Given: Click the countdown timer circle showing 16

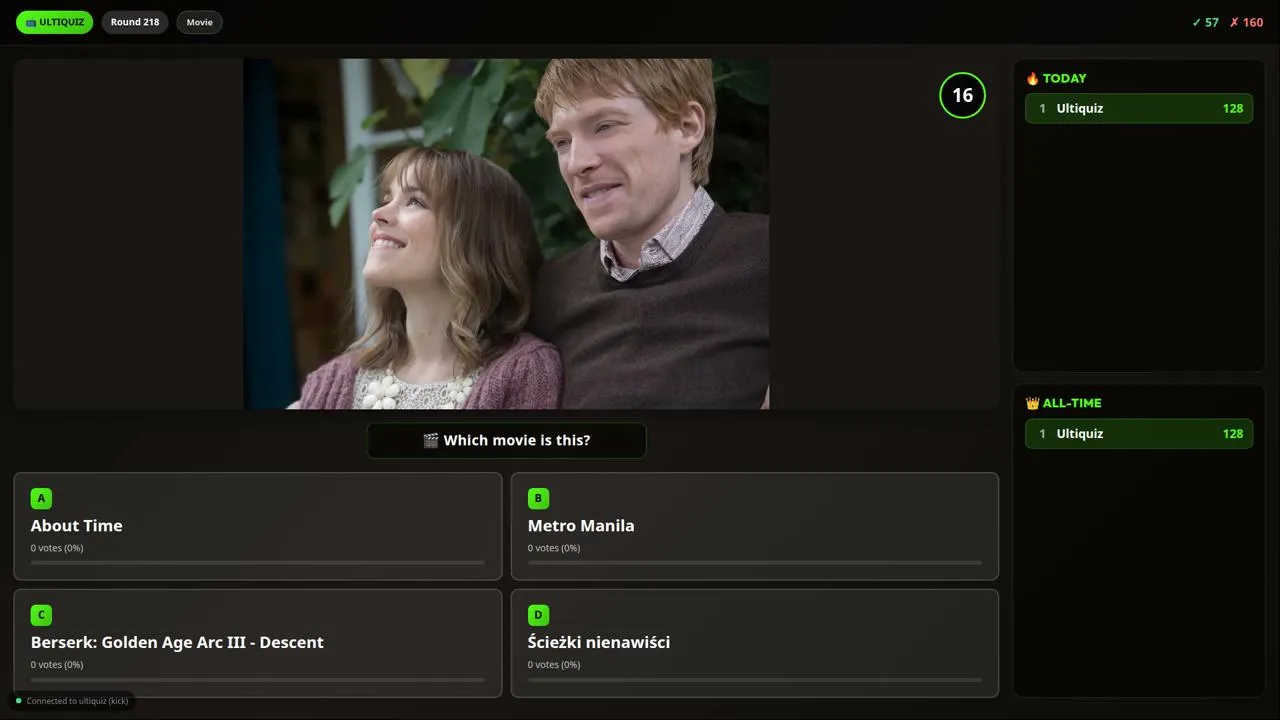Looking at the screenshot, I should 962,95.
